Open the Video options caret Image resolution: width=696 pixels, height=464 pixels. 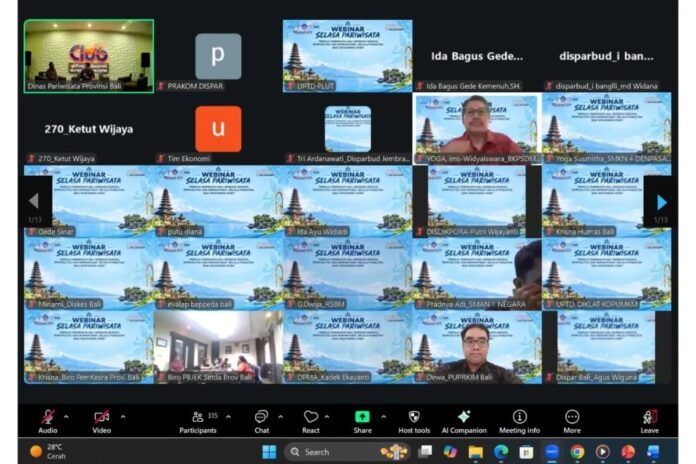(123, 417)
